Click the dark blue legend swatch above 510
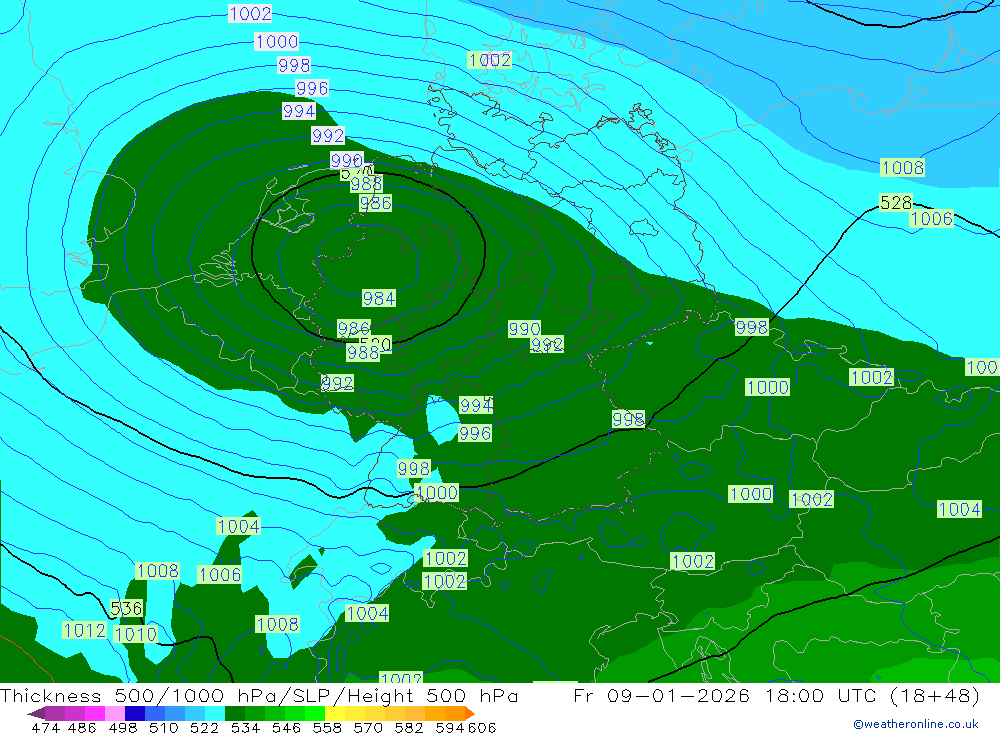The height and width of the screenshot is (733, 1000). 135,713
